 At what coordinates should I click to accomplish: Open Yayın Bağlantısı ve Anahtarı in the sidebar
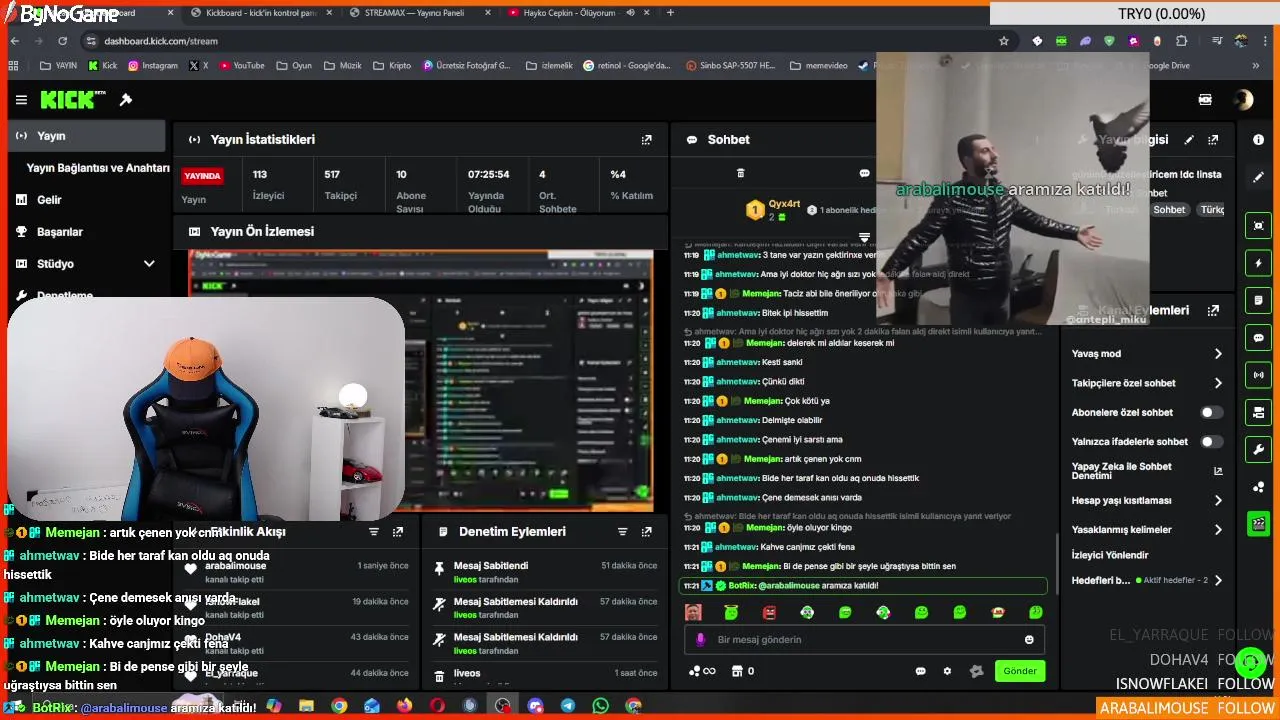pos(98,168)
